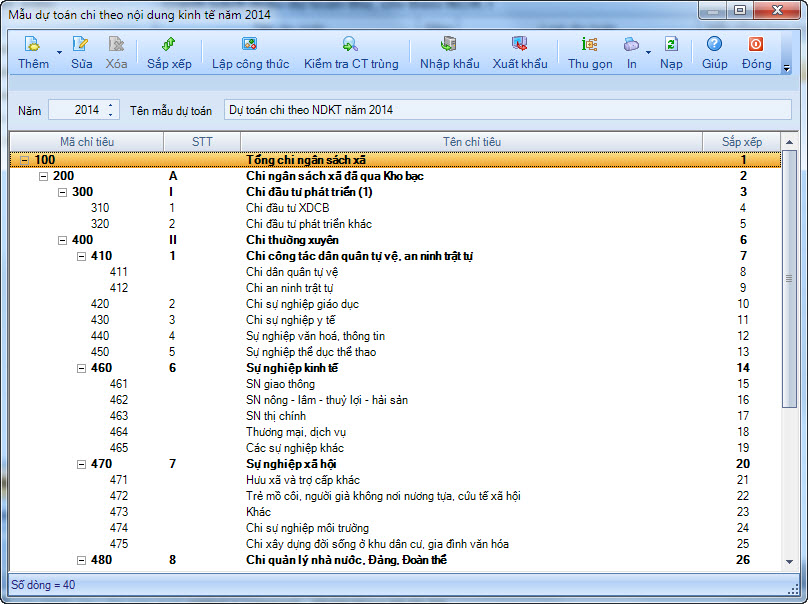Select row Thương mại, dịch vụ
The width and height of the screenshot is (808, 604).
[x=395, y=431]
